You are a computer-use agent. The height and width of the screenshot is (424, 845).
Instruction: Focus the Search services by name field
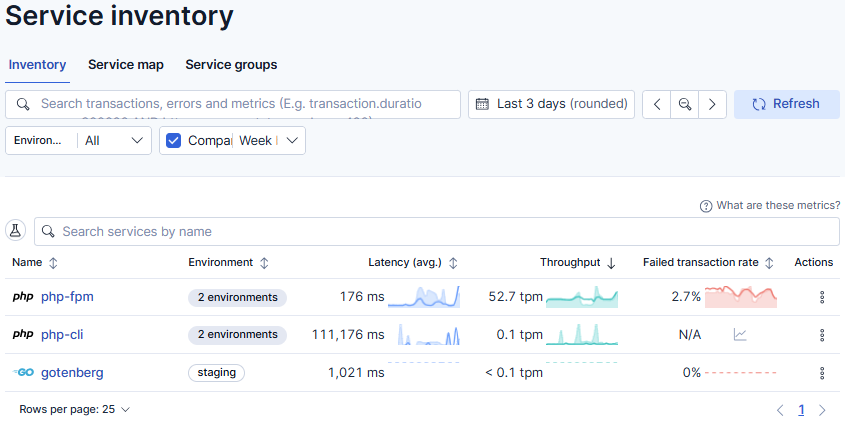(x=437, y=232)
